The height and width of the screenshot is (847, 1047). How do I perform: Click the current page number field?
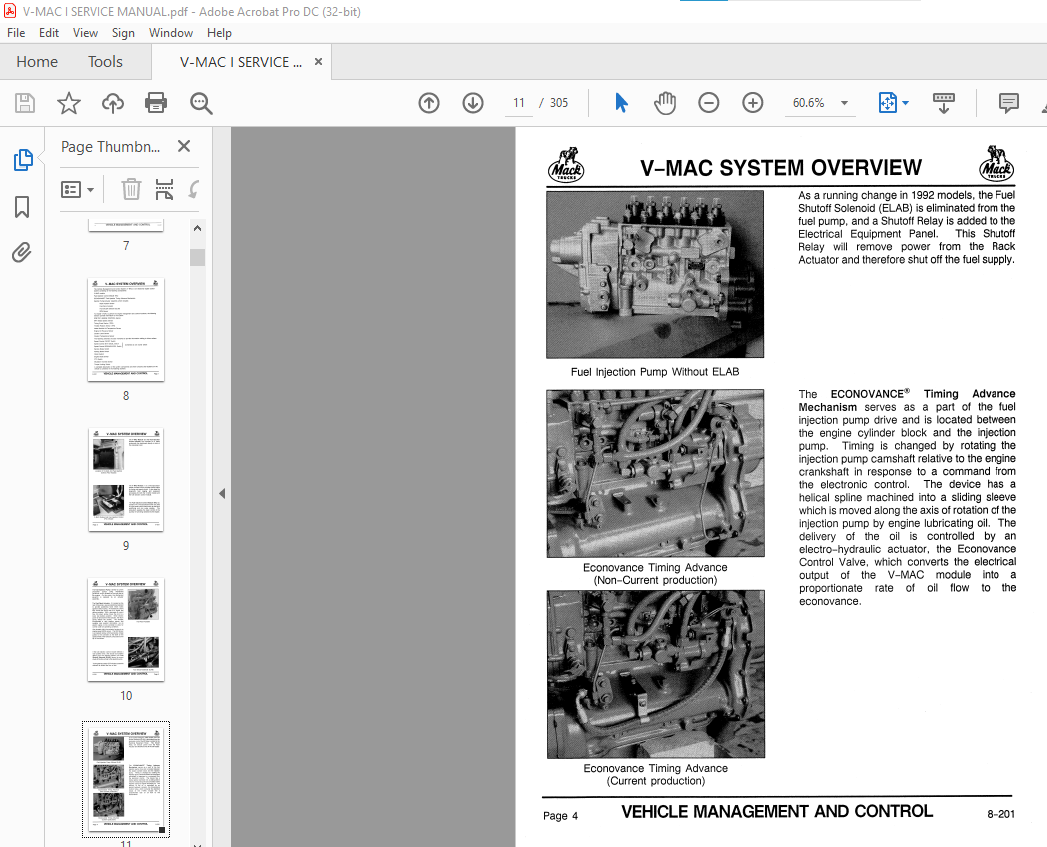click(x=519, y=103)
